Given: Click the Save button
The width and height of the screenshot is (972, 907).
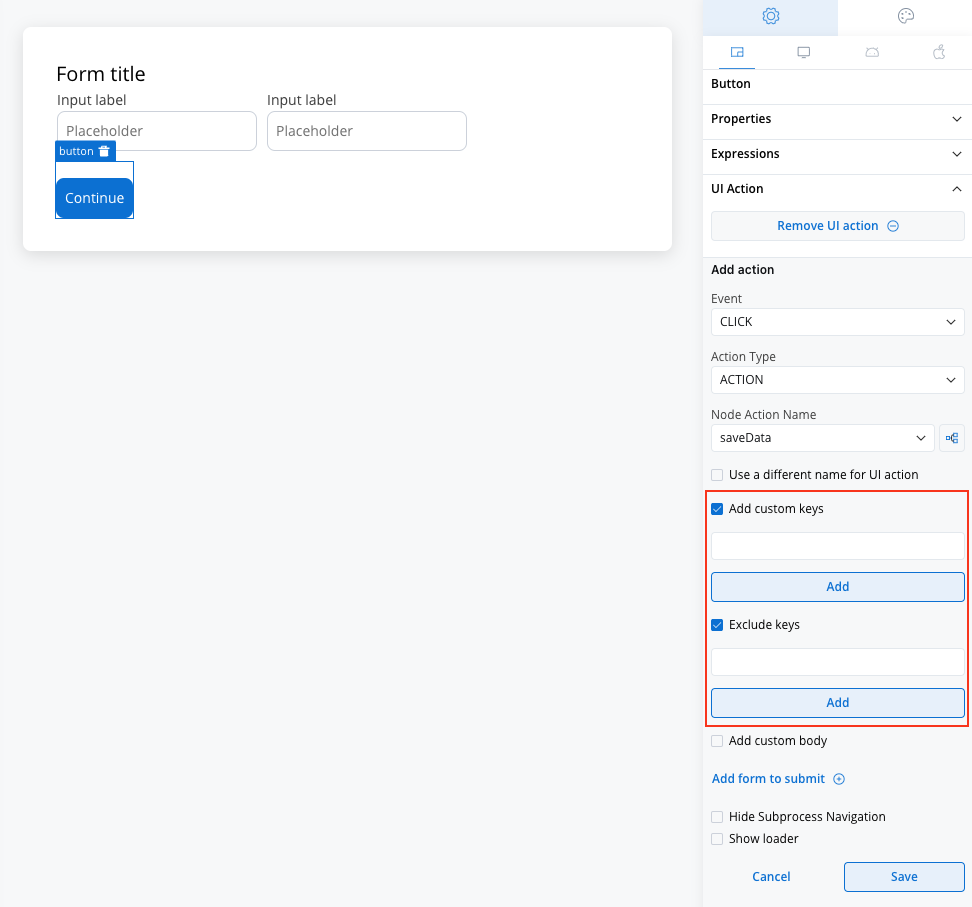Looking at the screenshot, I should coord(904,877).
